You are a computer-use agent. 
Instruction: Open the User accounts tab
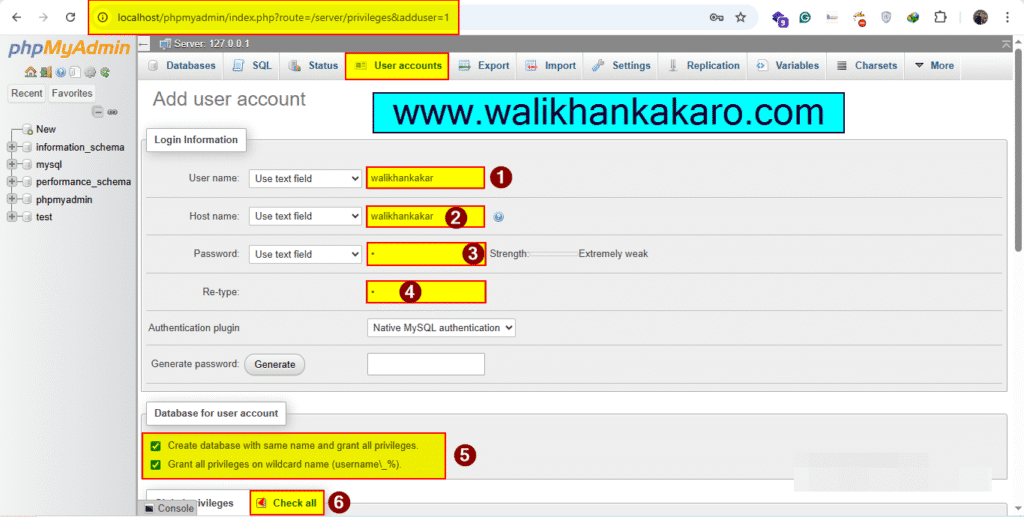click(397, 66)
